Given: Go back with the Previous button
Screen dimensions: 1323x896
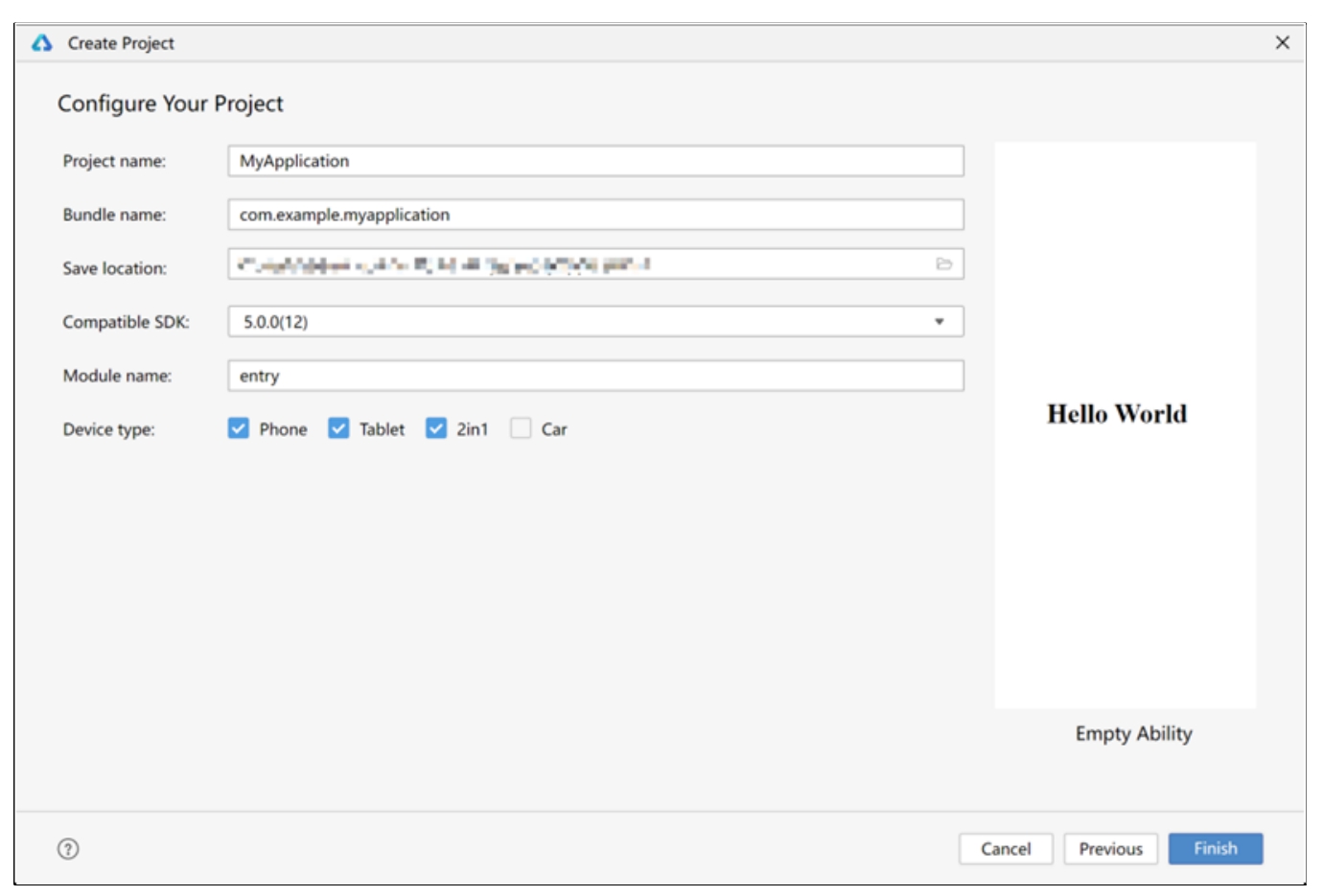Looking at the screenshot, I should click(1110, 848).
